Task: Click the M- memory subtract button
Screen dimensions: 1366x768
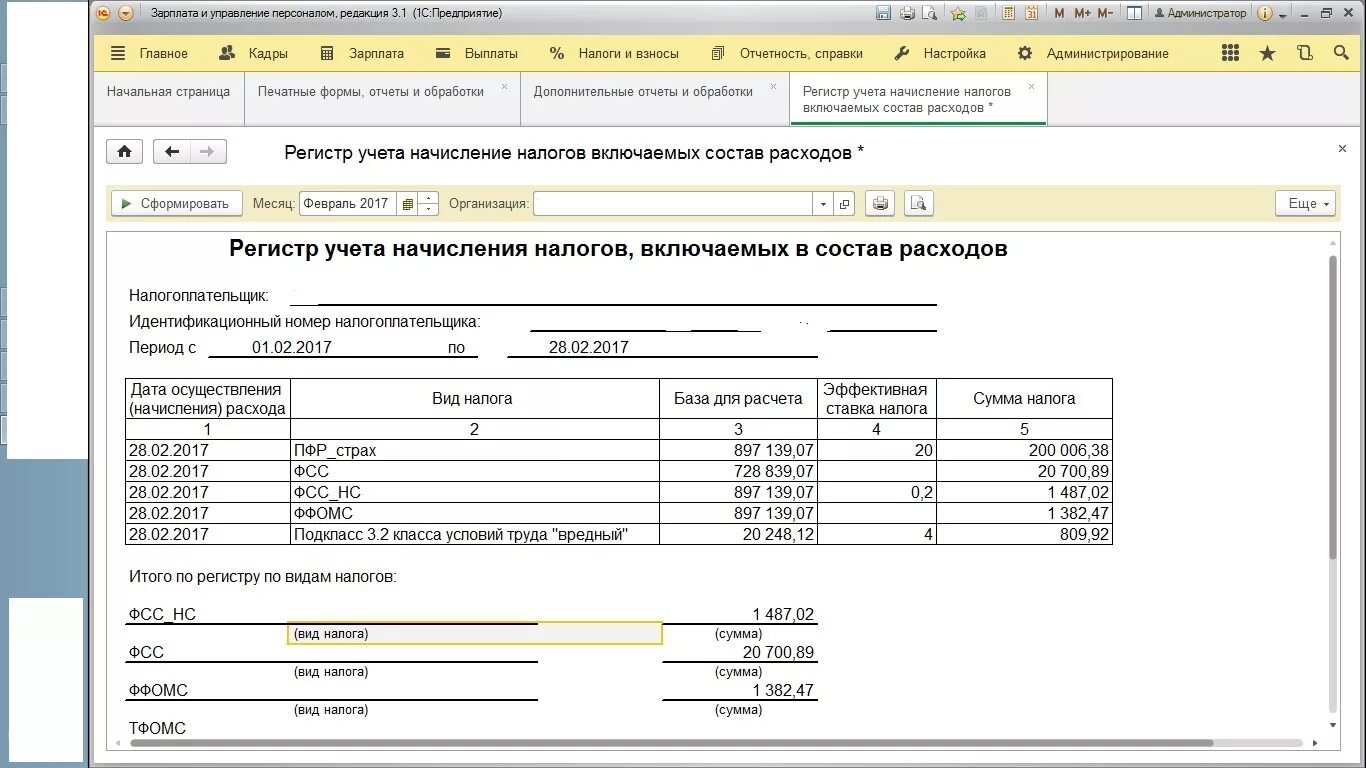Action: pos(1105,13)
